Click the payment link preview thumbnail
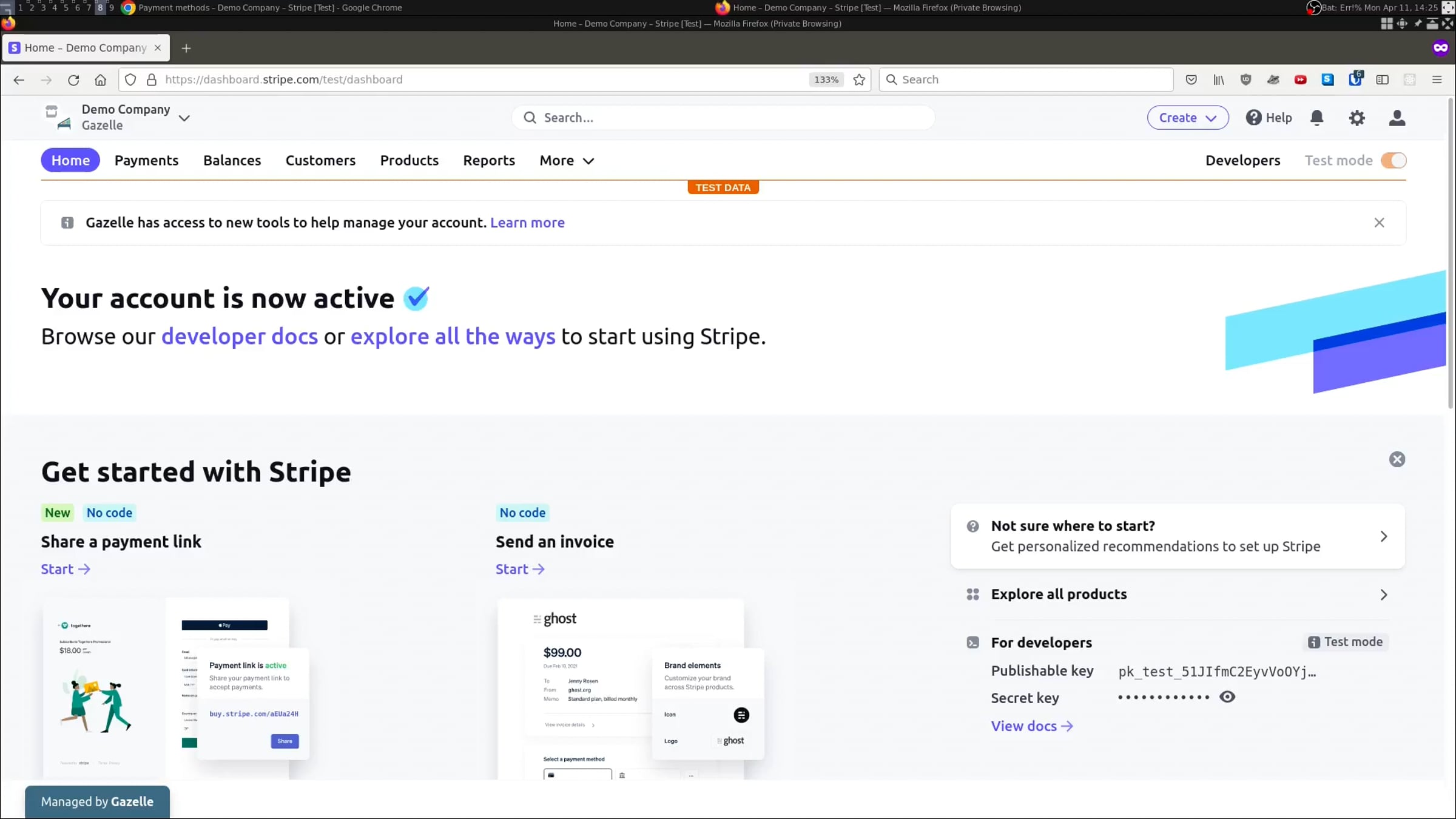Screen dimensions: 1456x819 [175, 688]
